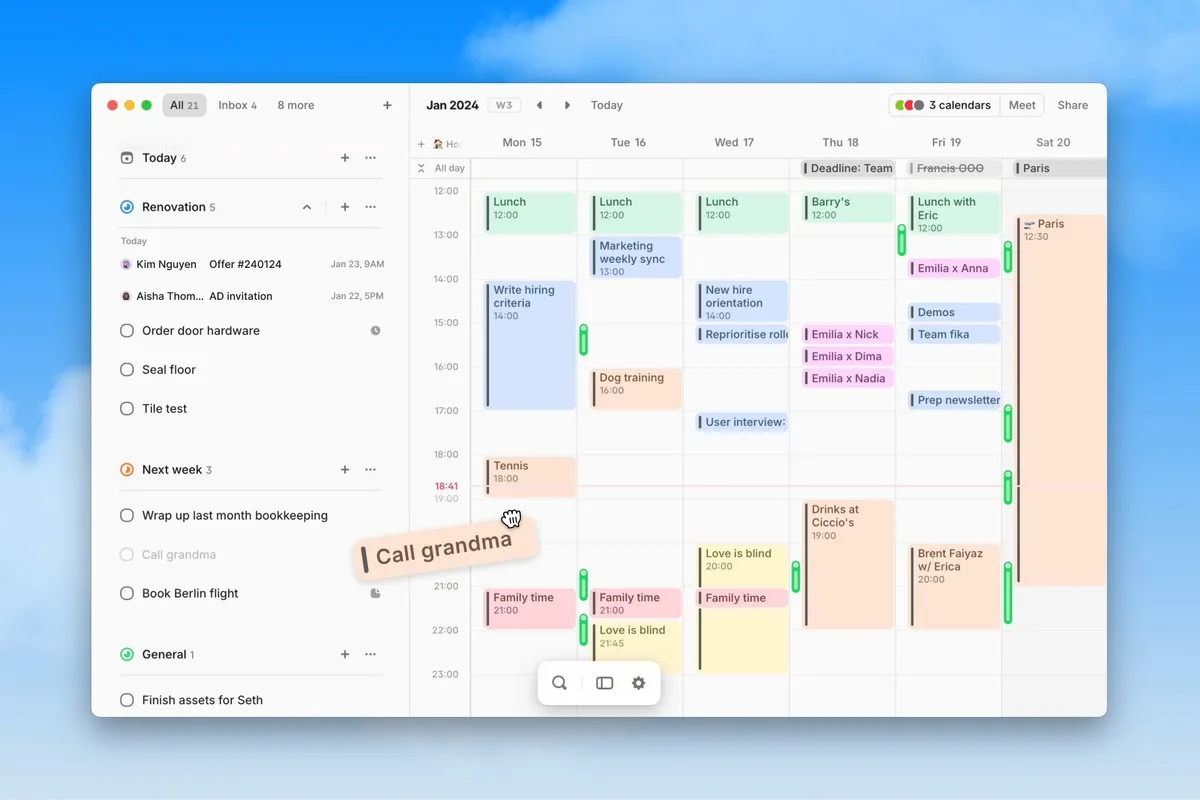
Task: Open the 8 more tab
Action: pyautogui.click(x=295, y=105)
